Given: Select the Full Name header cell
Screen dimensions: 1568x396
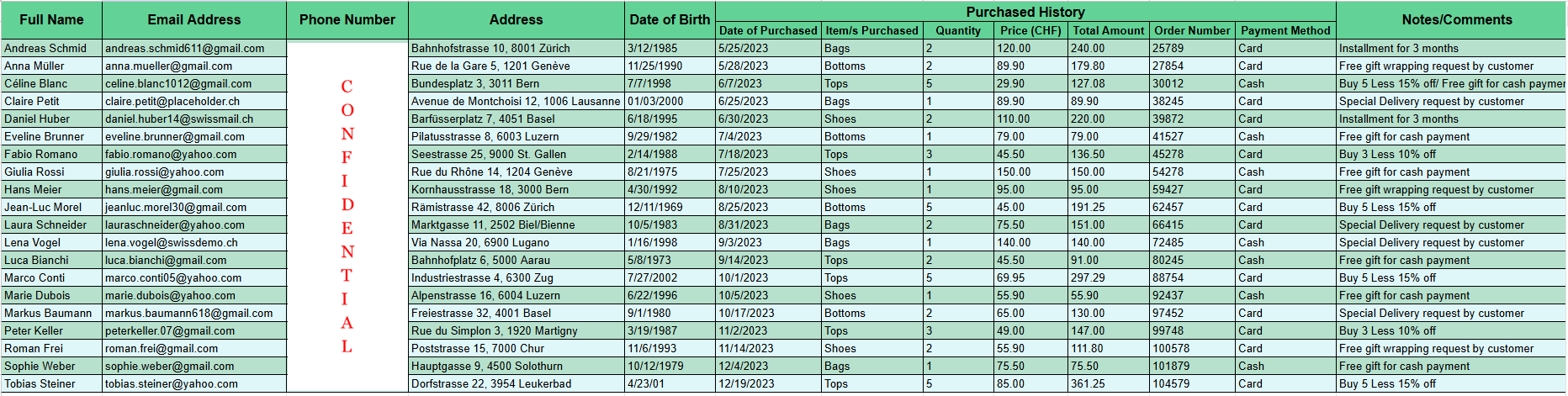Looking at the screenshot, I should coord(51,20).
